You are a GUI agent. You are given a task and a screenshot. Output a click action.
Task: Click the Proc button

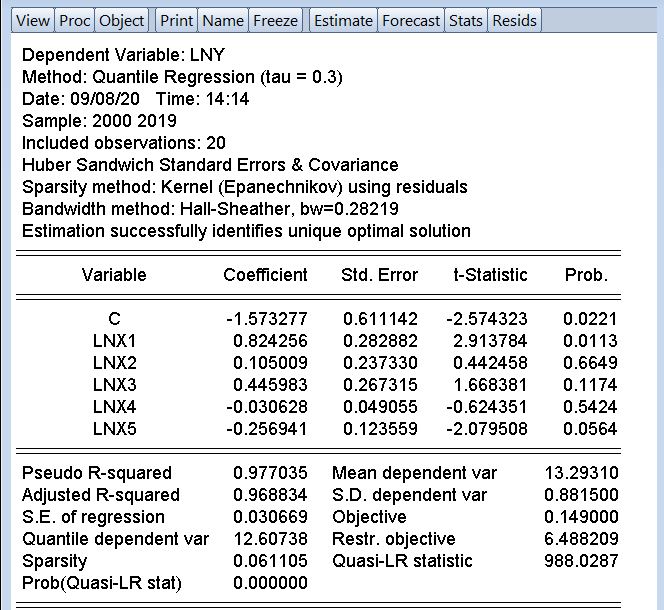click(74, 20)
